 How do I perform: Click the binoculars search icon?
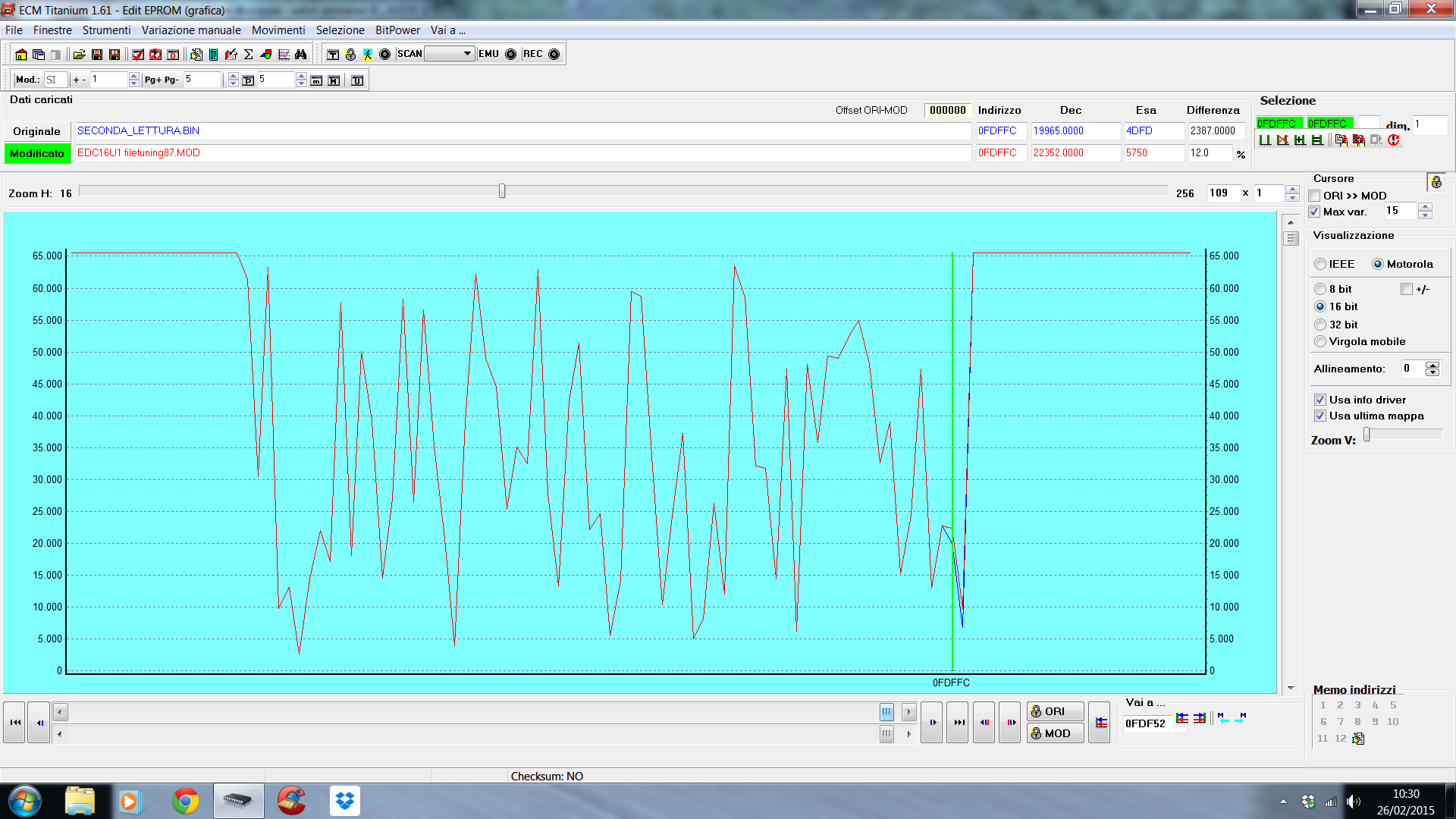pyautogui.click(x=301, y=55)
